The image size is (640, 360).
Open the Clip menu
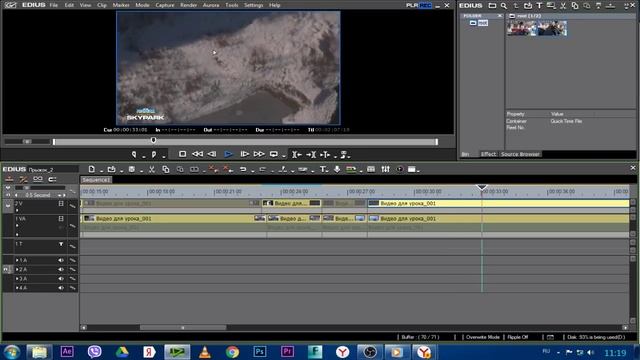(102, 5)
